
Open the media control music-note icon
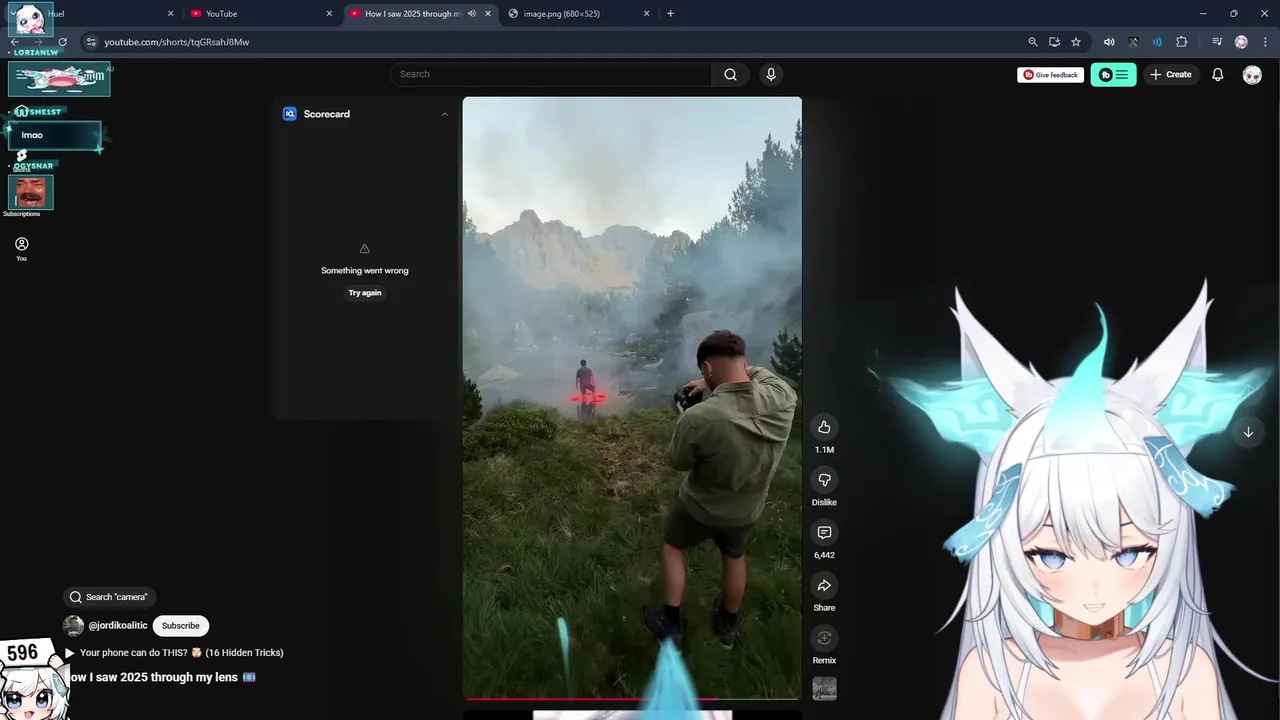1217,42
